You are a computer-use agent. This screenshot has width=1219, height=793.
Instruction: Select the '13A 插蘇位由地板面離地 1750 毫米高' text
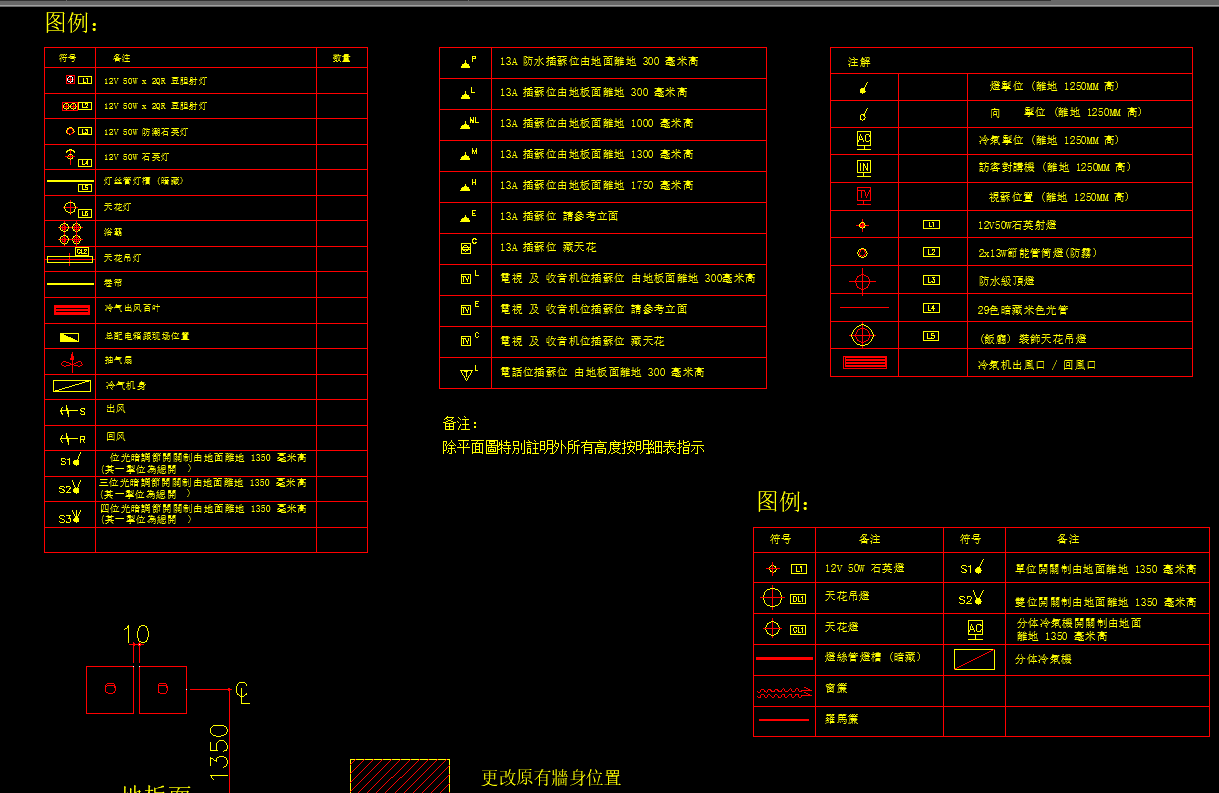click(596, 185)
